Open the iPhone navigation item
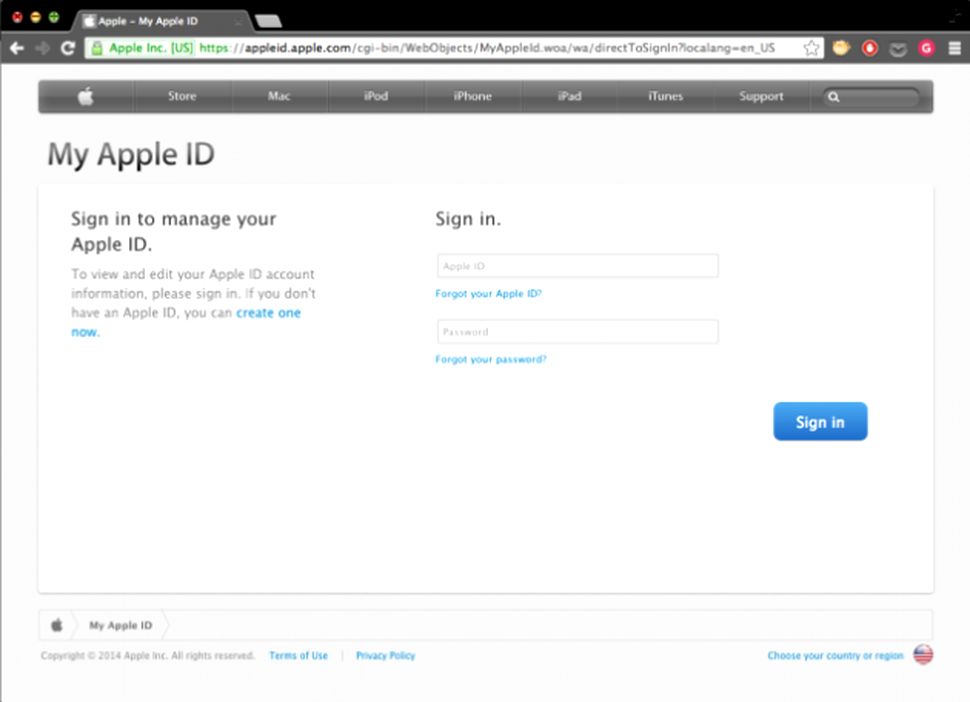This screenshot has height=702, width=970. (472, 97)
